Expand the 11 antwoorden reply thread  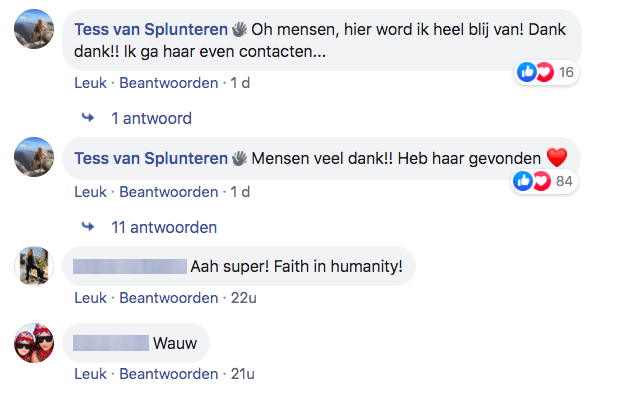coord(164,228)
